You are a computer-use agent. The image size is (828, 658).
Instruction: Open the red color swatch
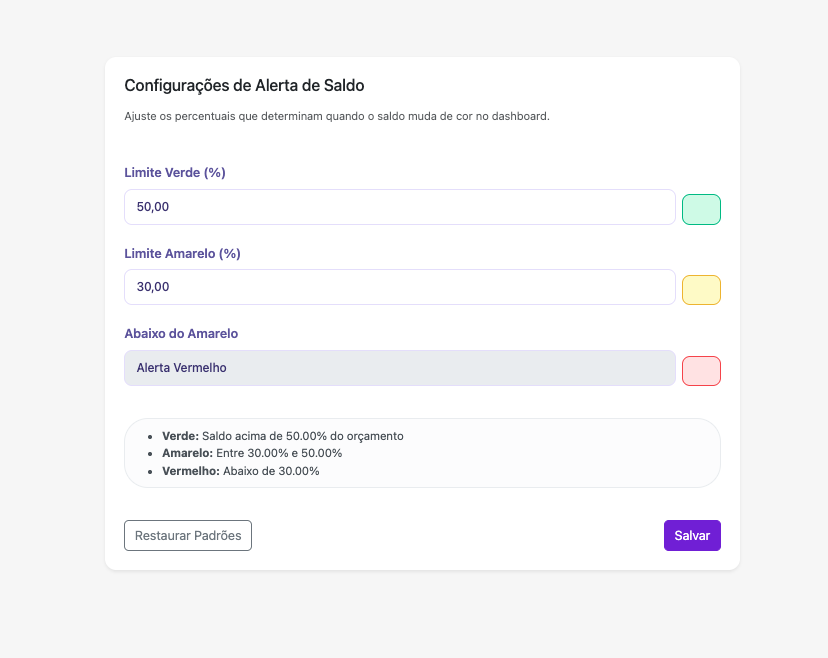[x=701, y=371]
